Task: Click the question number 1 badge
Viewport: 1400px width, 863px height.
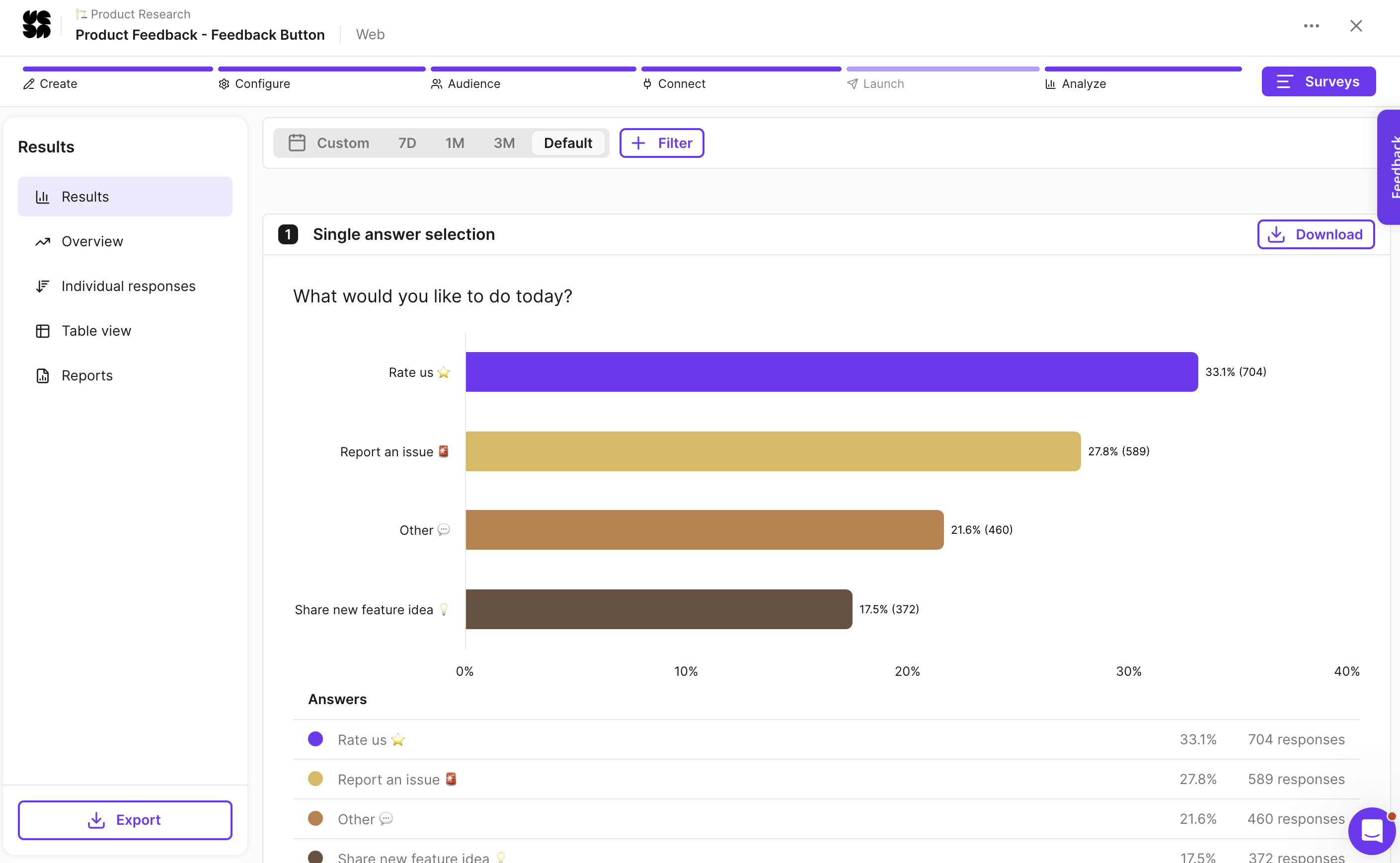Action: click(x=288, y=234)
